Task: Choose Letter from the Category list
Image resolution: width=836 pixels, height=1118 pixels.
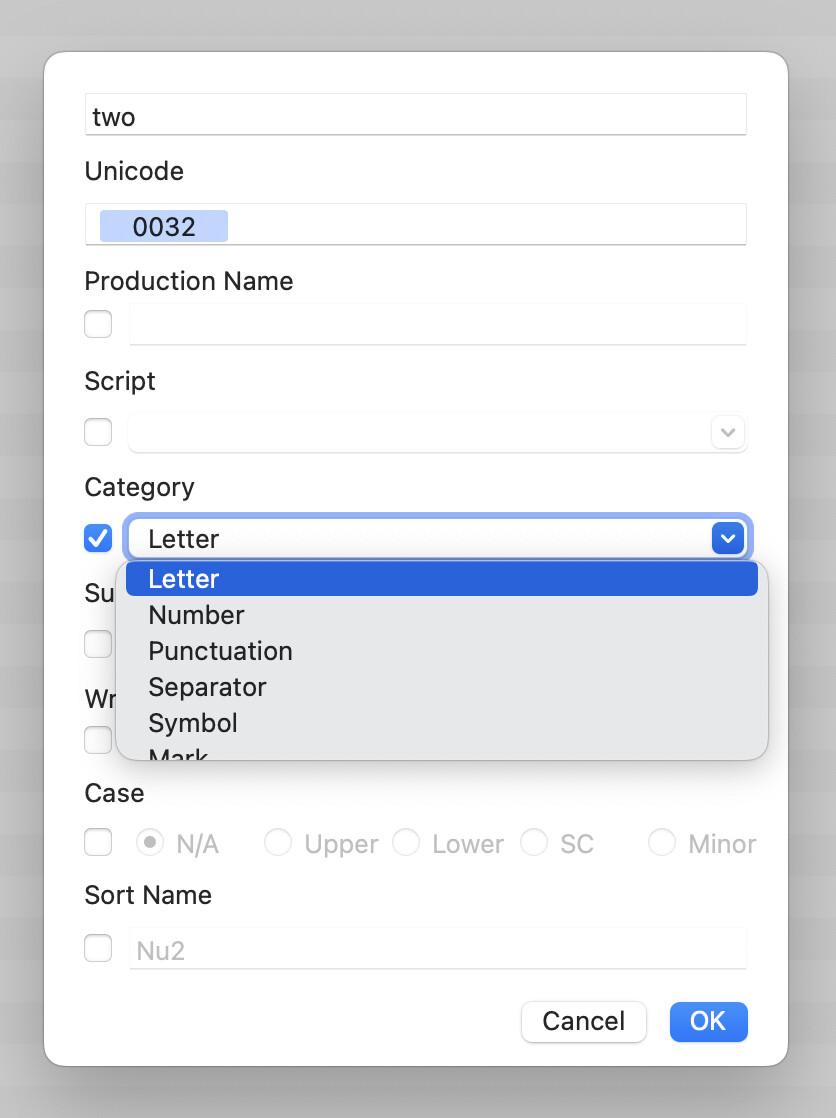Action: [184, 579]
